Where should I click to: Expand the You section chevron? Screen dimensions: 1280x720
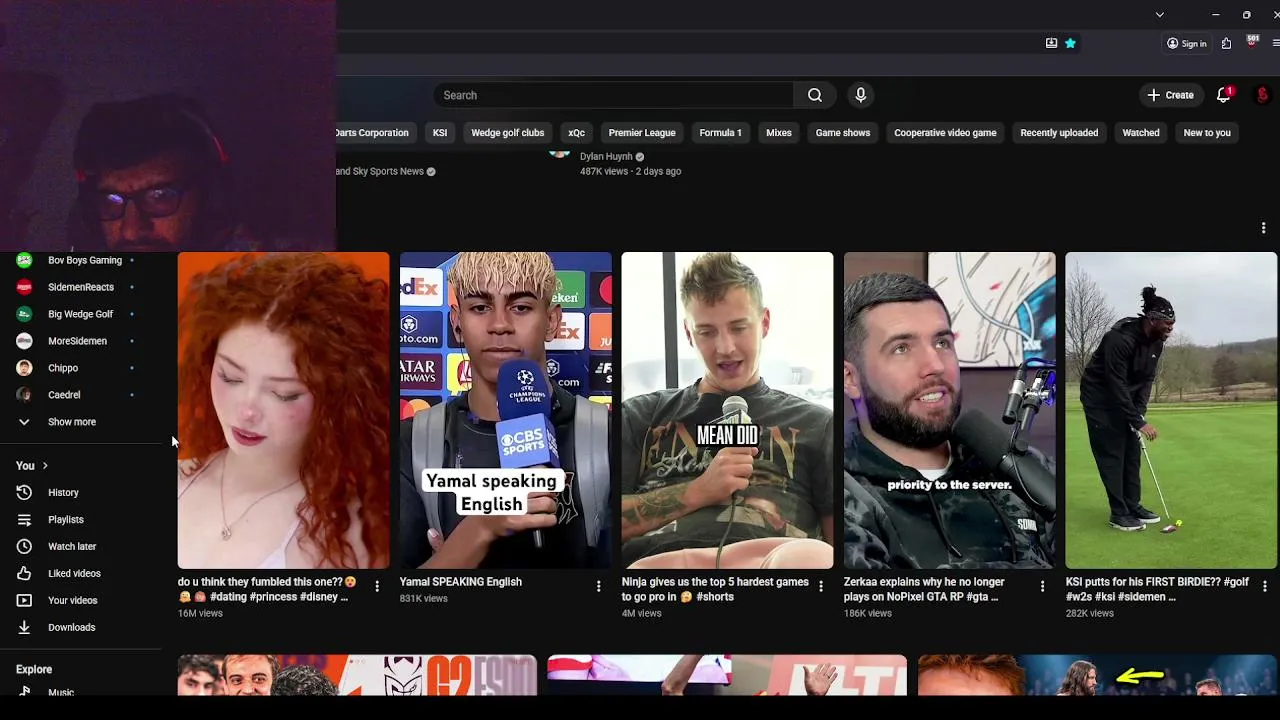pyautogui.click(x=45, y=466)
